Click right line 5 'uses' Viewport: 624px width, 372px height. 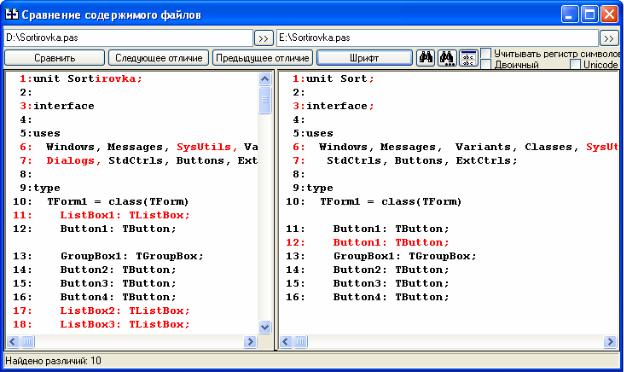(320, 133)
